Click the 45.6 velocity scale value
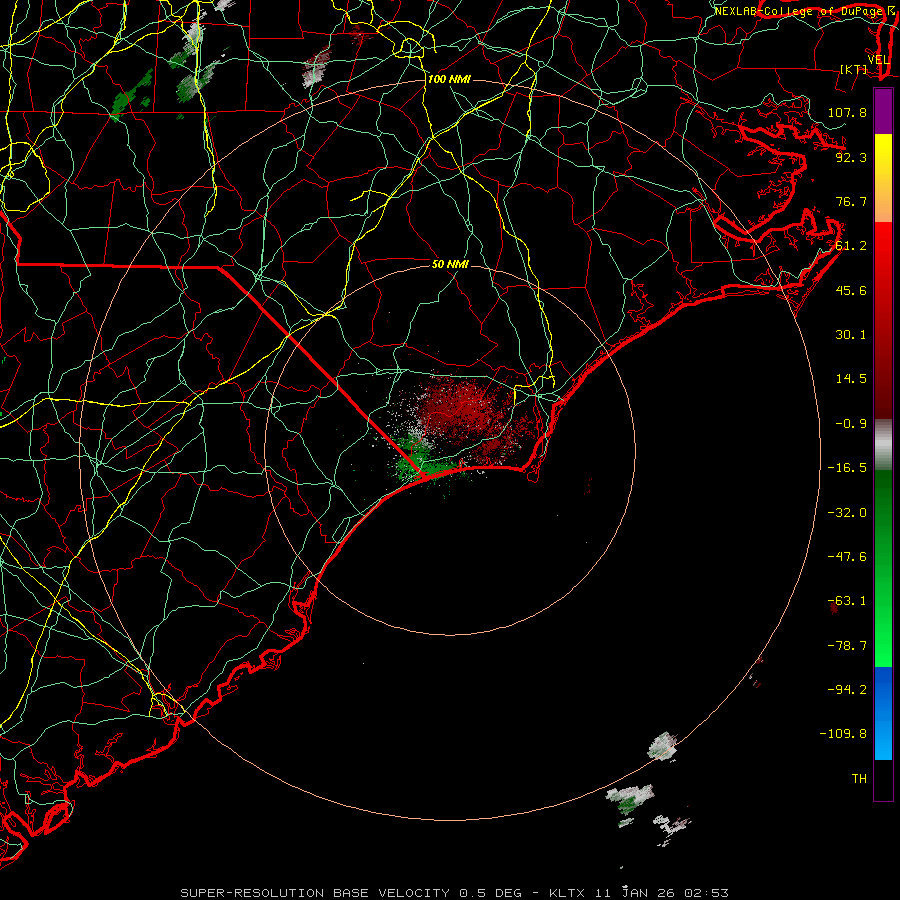The height and width of the screenshot is (900, 900). click(x=851, y=290)
